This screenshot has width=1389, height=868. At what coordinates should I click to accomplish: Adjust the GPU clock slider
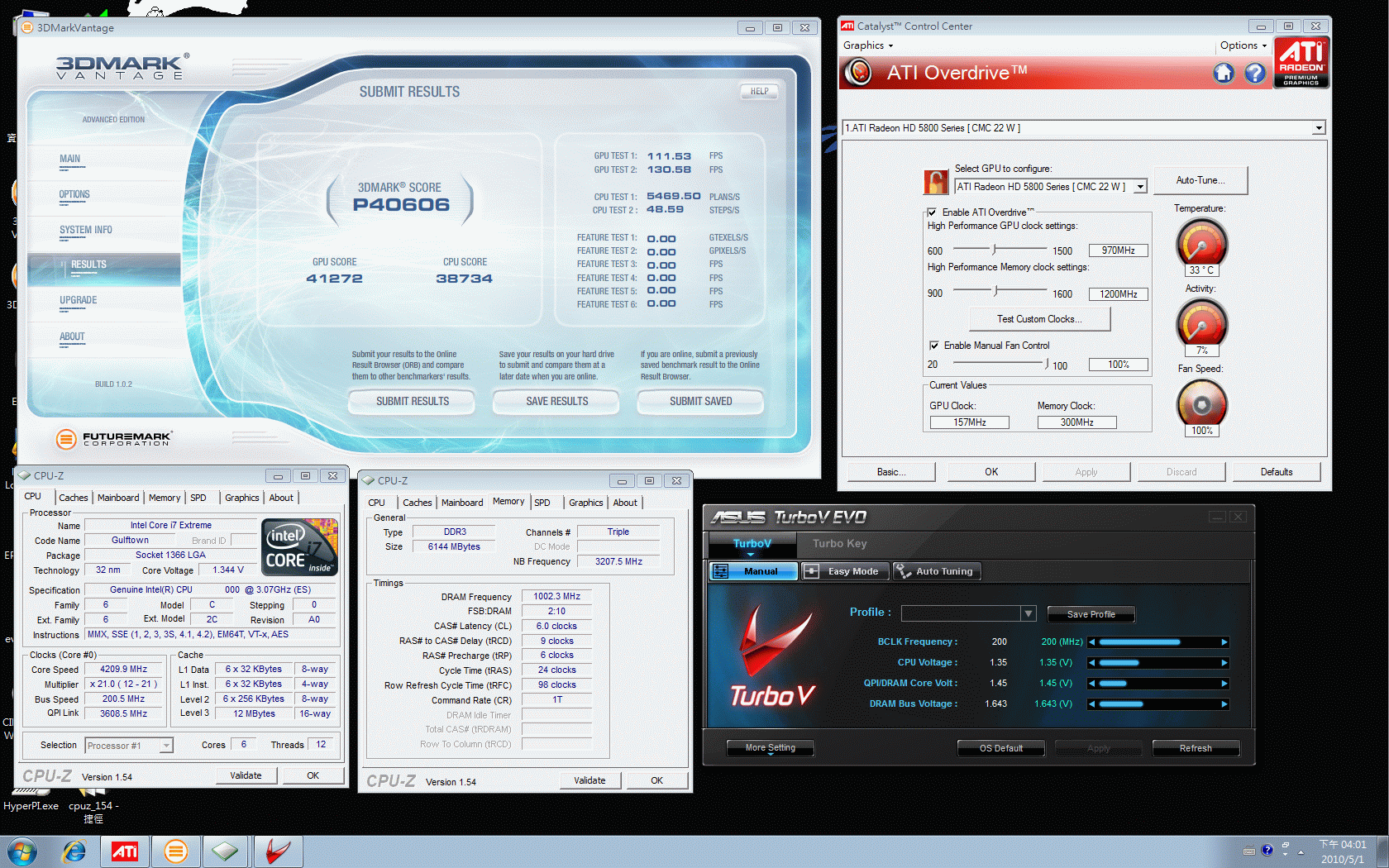[995, 249]
